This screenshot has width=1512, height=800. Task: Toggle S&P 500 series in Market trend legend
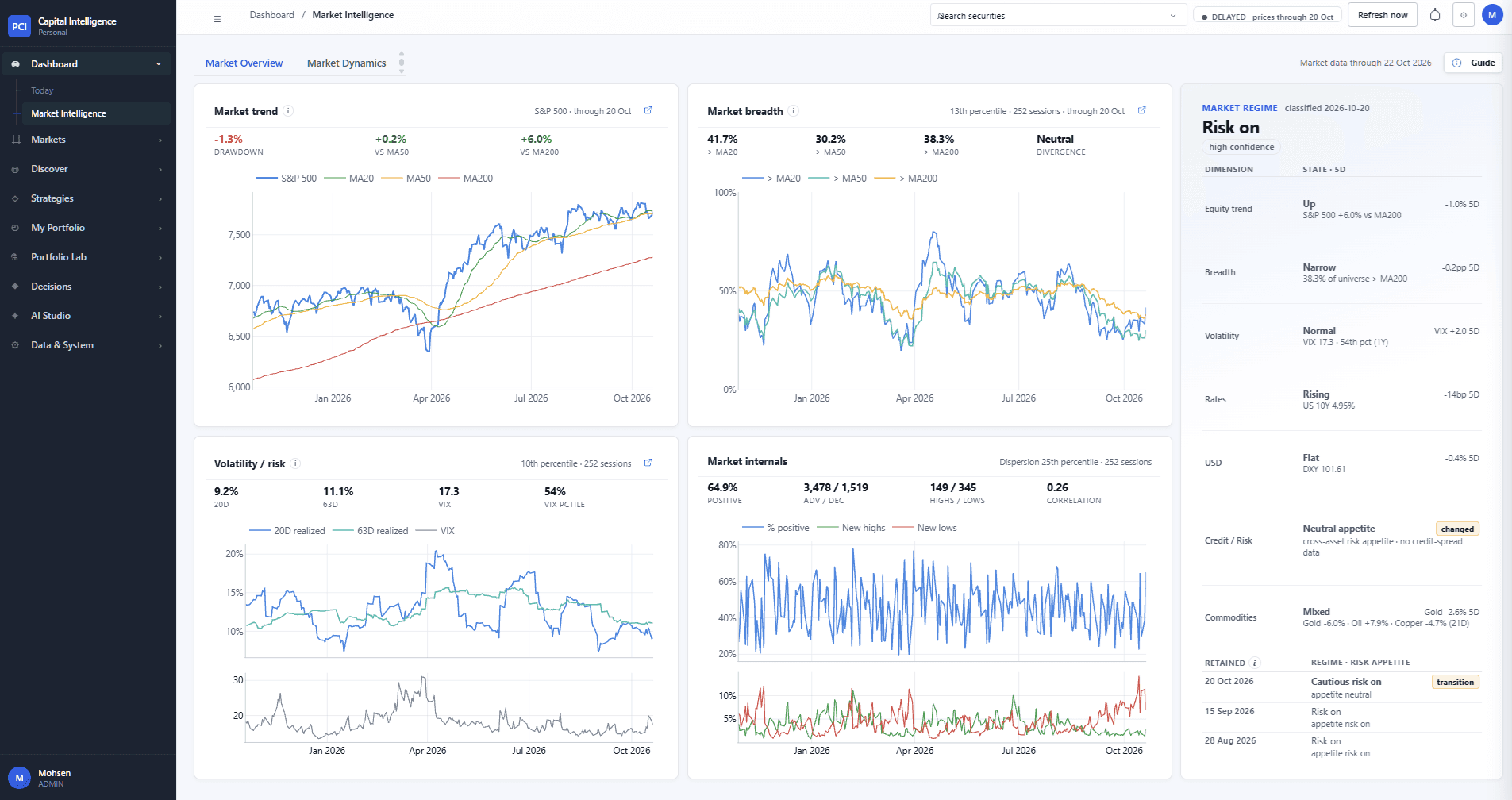[x=287, y=179]
